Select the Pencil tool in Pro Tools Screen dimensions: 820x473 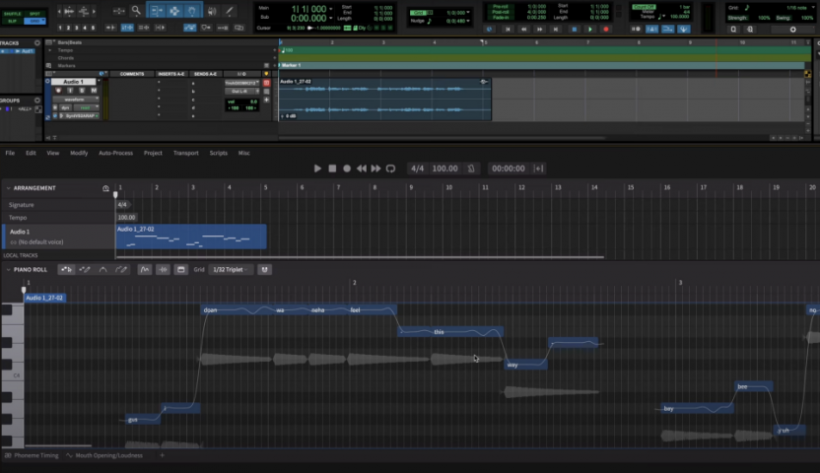[229, 10]
